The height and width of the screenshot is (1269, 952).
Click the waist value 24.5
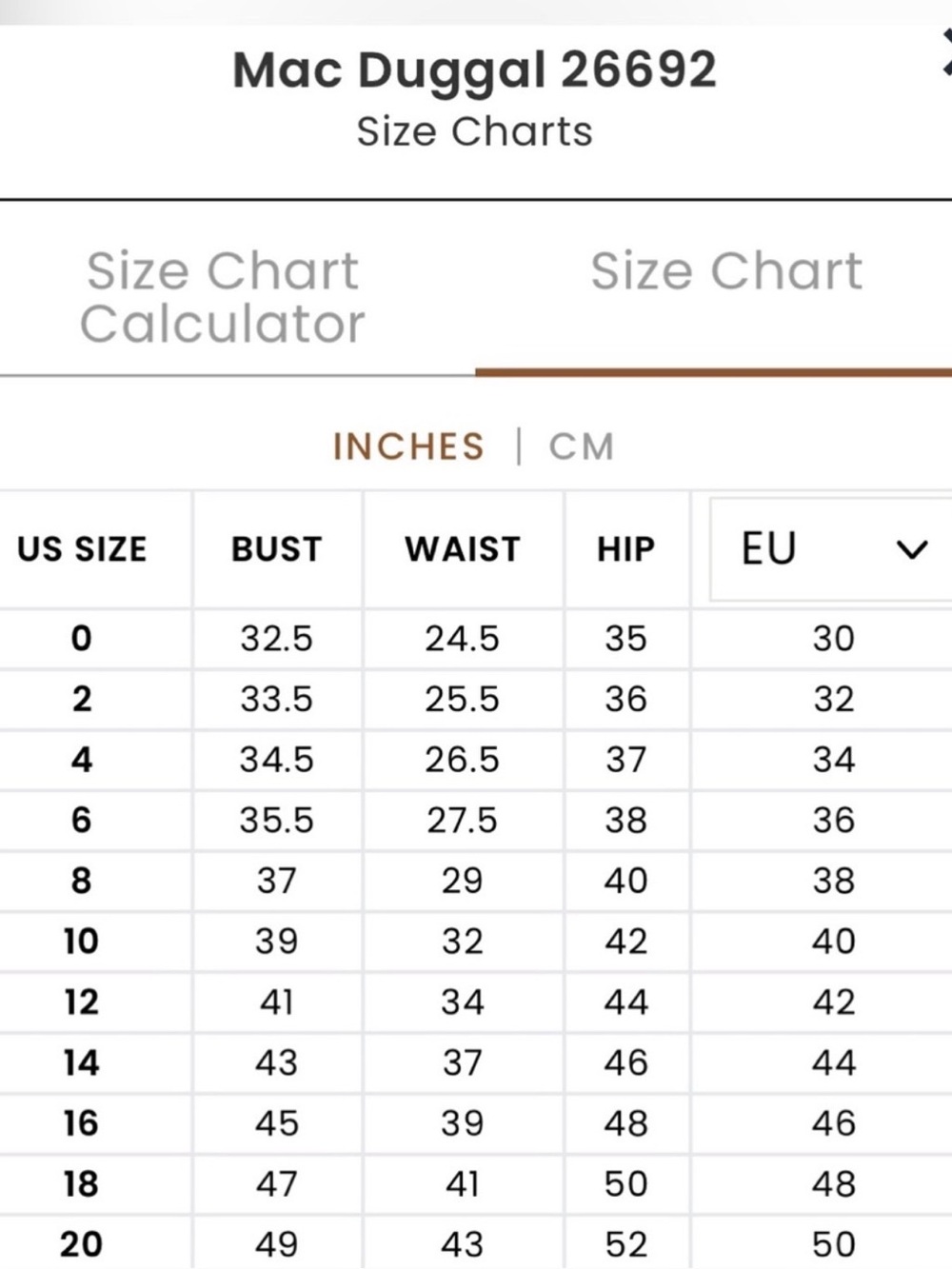click(x=462, y=639)
